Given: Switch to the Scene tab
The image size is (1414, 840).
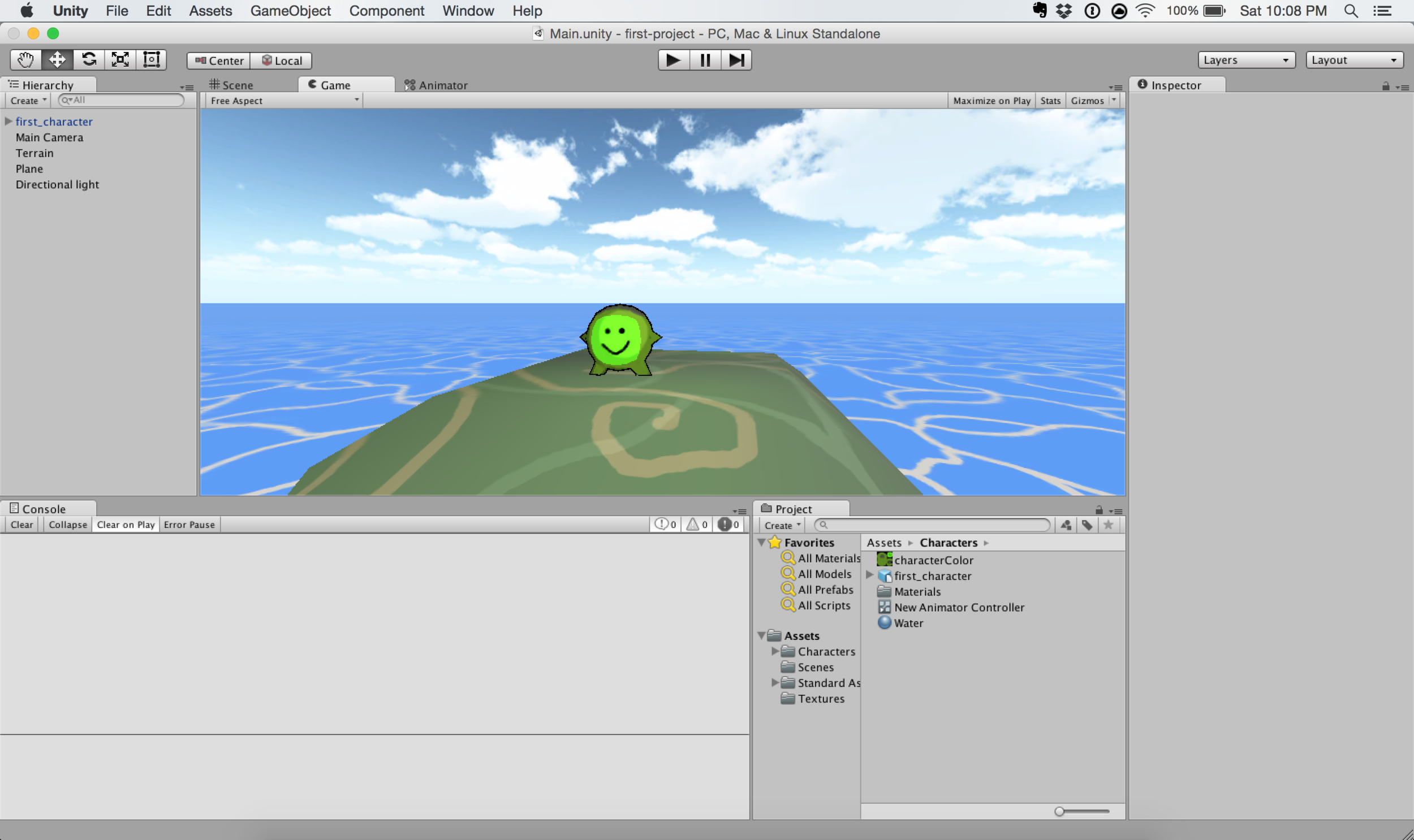Looking at the screenshot, I should [x=231, y=85].
